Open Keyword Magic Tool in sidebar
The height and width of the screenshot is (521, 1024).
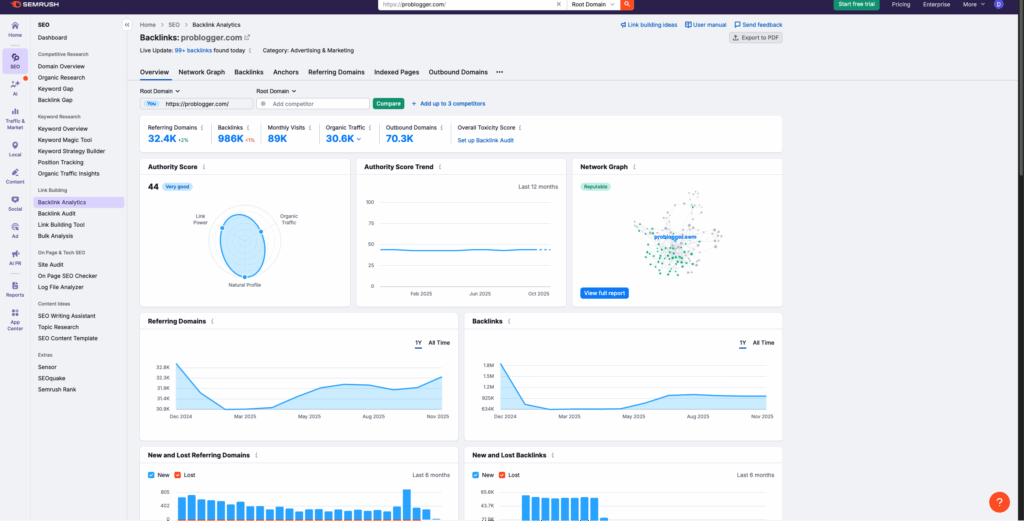click(65, 140)
